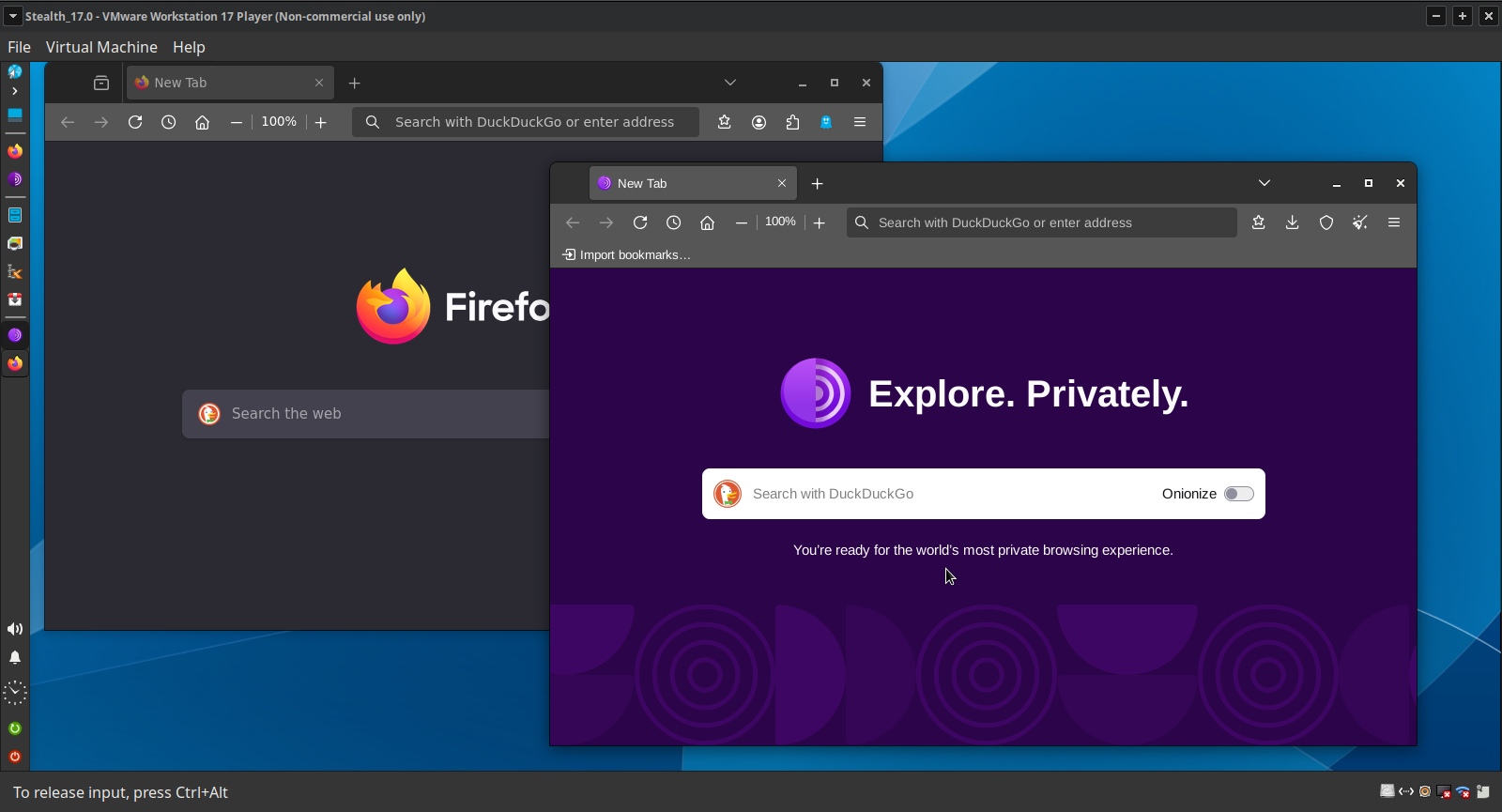Focus Tor Browser address bar

(x=1041, y=222)
